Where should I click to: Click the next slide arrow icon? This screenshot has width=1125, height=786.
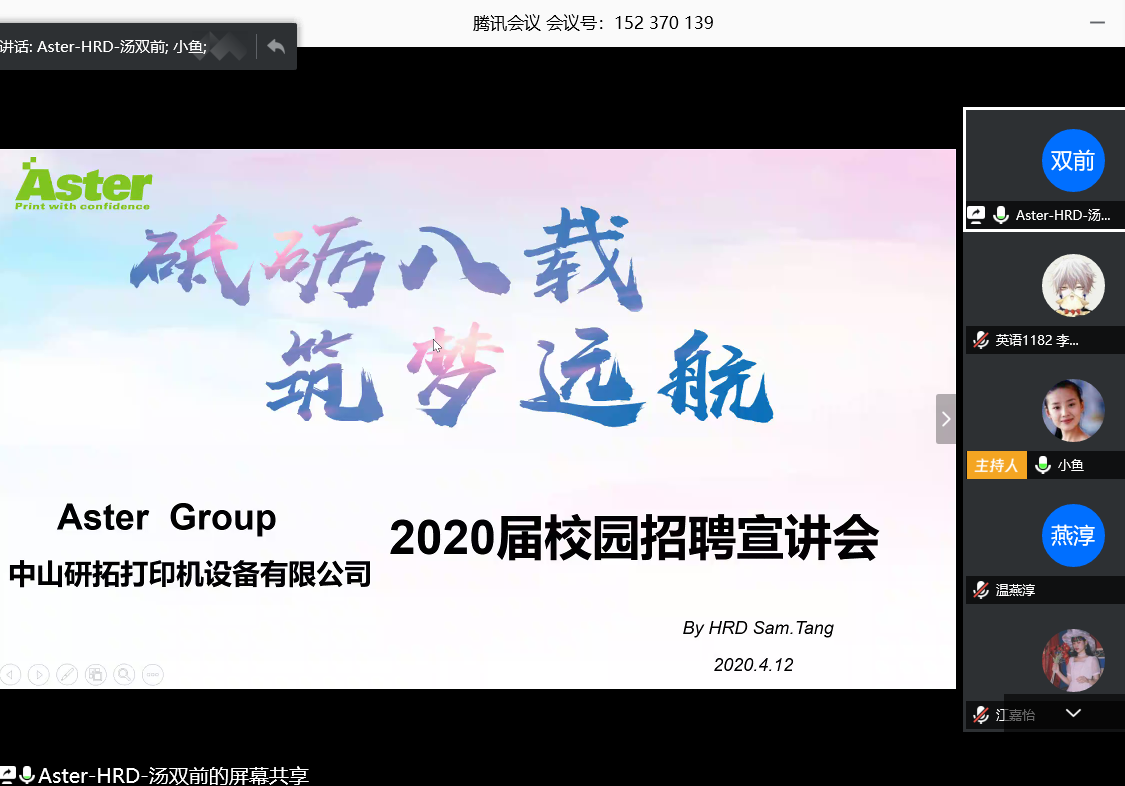(x=38, y=675)
